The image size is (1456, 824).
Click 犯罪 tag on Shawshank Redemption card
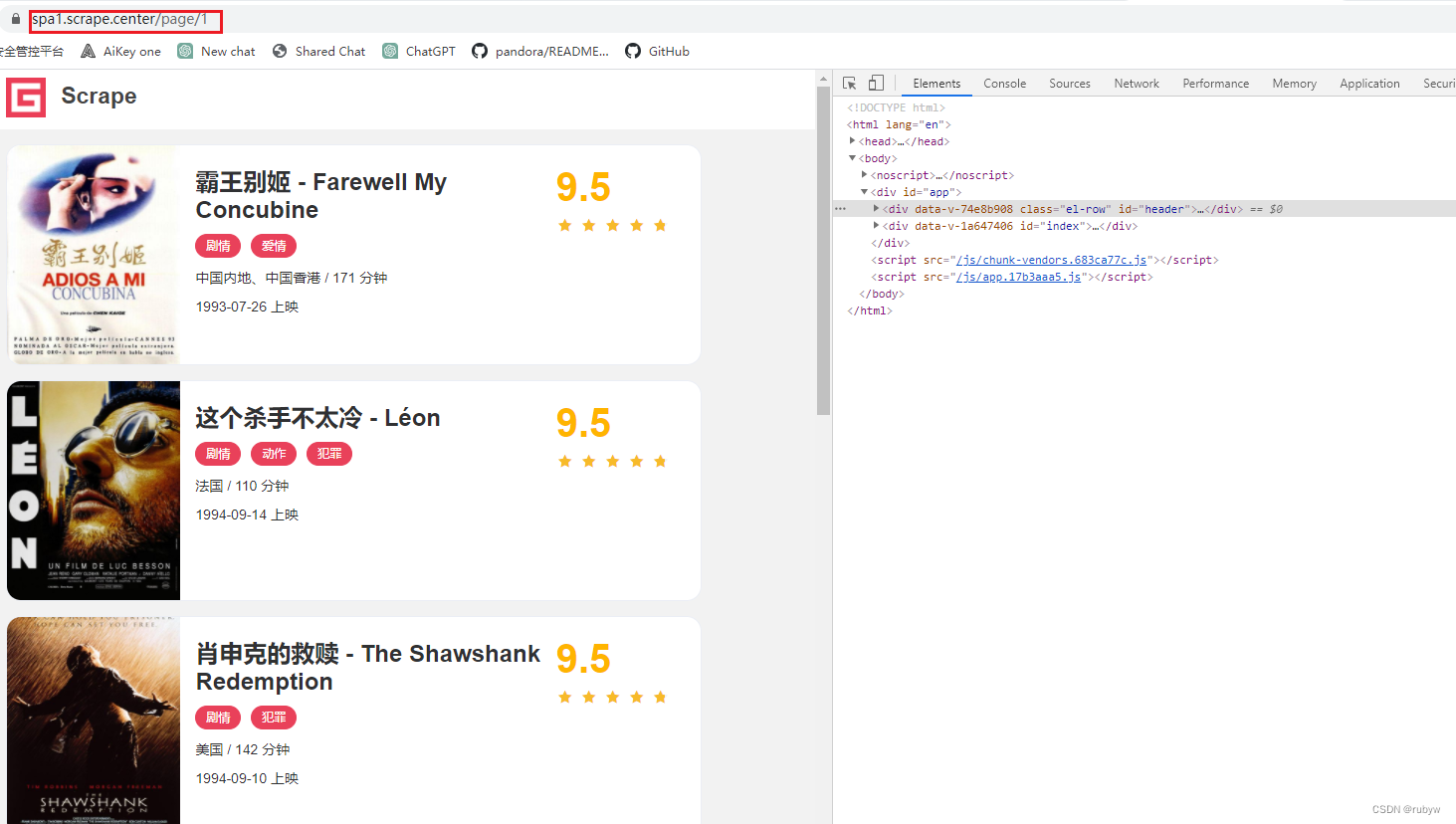pyautogui.click(x=274, y=718)
